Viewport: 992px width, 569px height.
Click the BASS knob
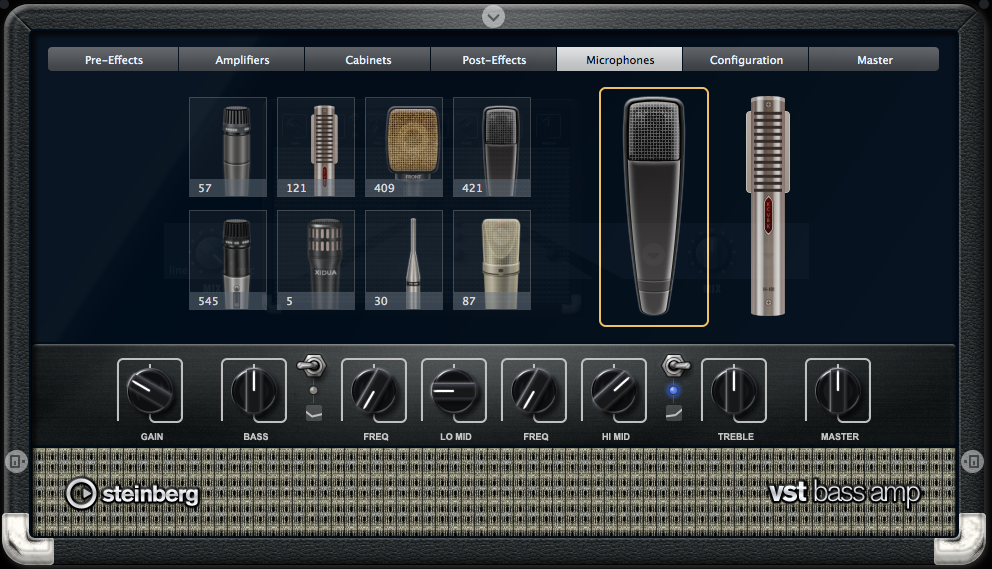254,391
